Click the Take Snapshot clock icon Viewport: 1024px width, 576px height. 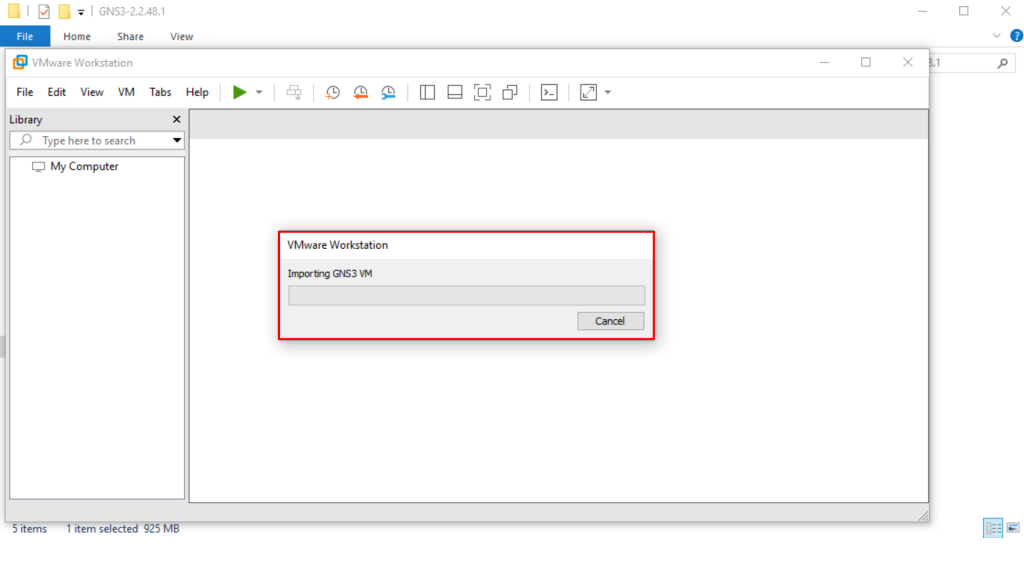tap(333, 92)
